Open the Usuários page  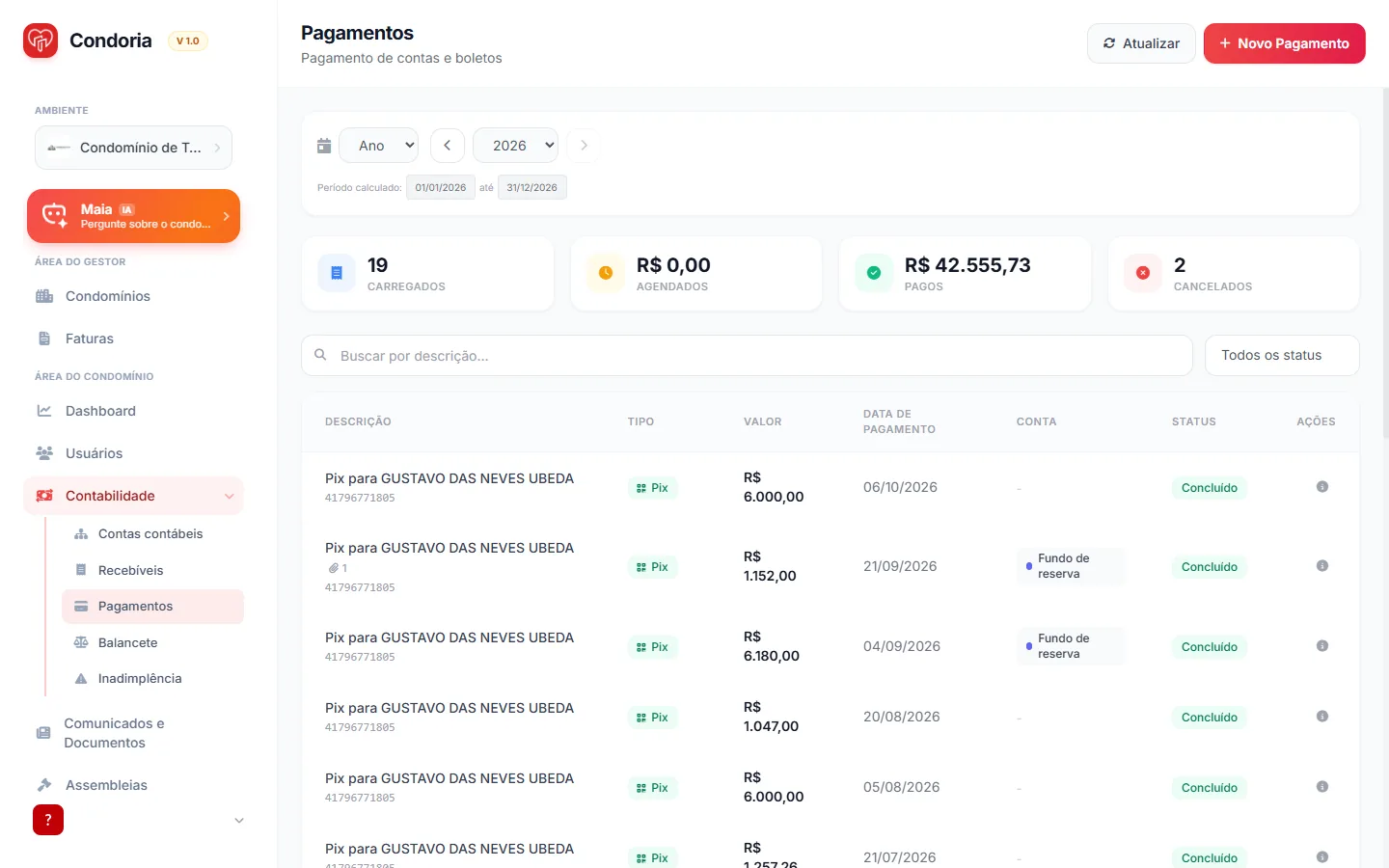point(133,453)
